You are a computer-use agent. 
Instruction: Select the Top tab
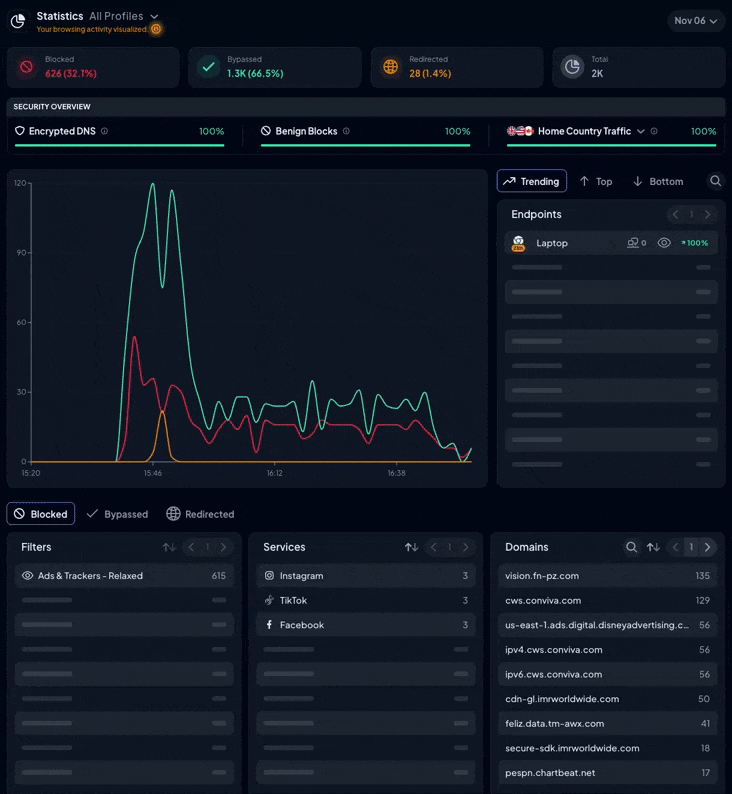(595, 181)
